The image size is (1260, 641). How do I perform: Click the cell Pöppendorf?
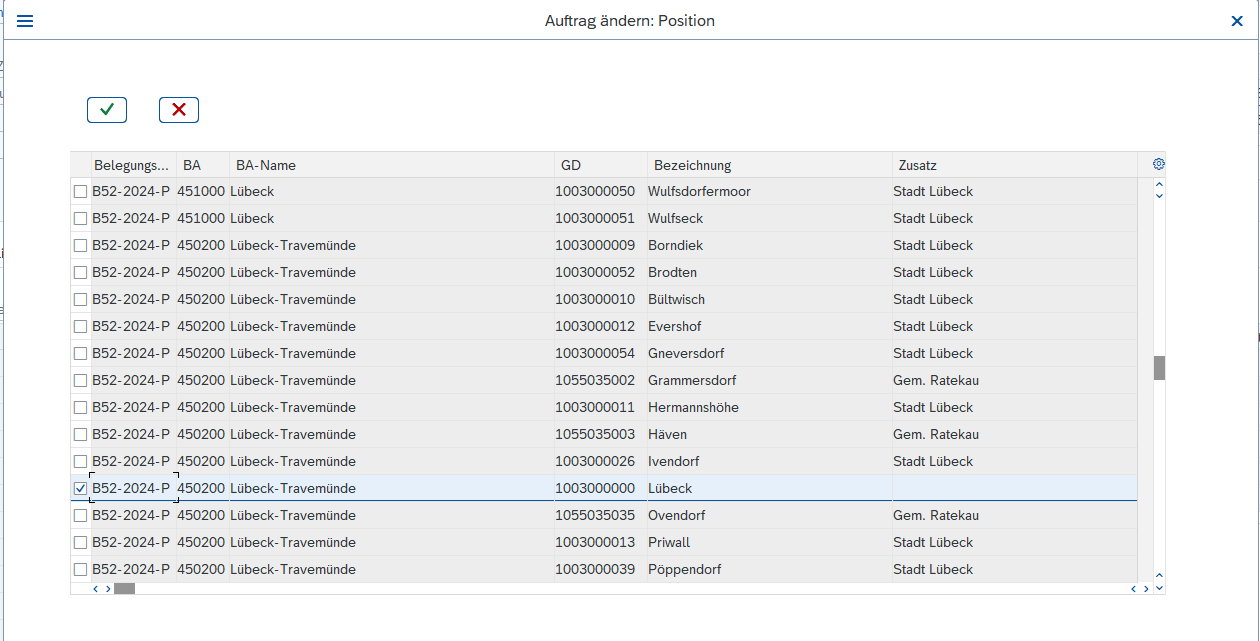[x=770, y=570]
